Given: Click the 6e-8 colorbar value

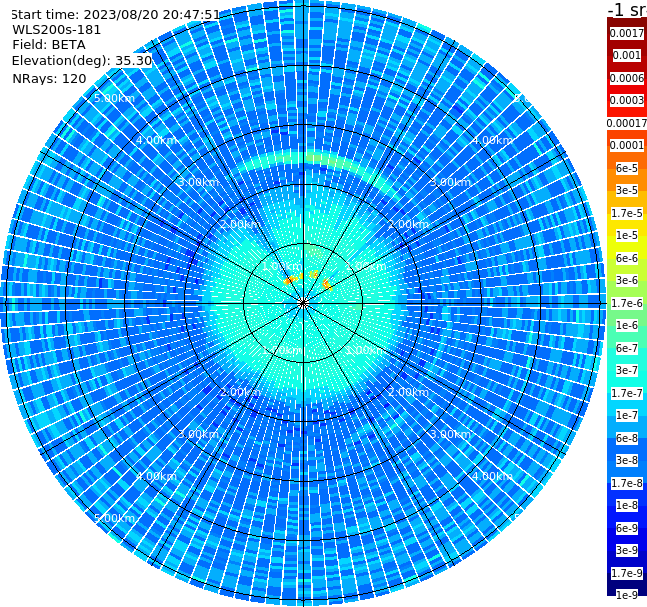Looking at the screenshot, I should coord(627,438).
